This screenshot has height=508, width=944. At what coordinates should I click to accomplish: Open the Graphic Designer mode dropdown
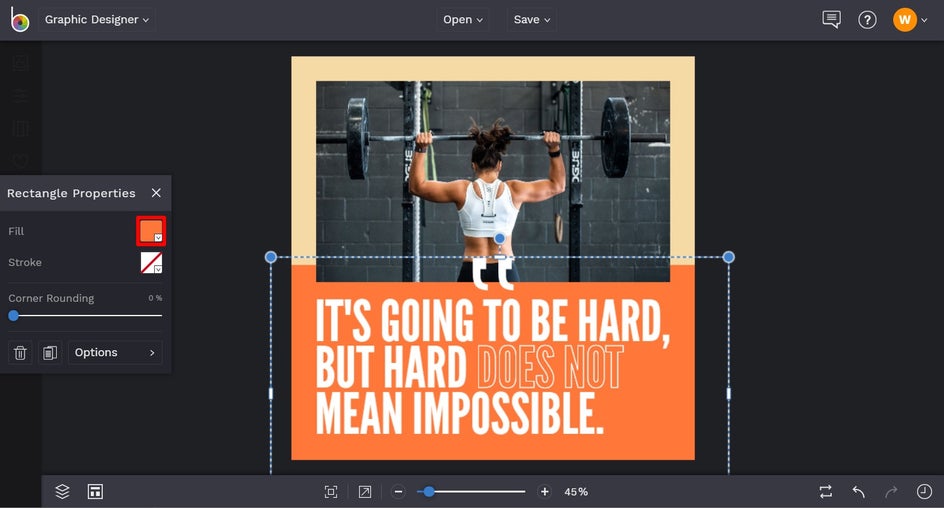pos(96,20)
